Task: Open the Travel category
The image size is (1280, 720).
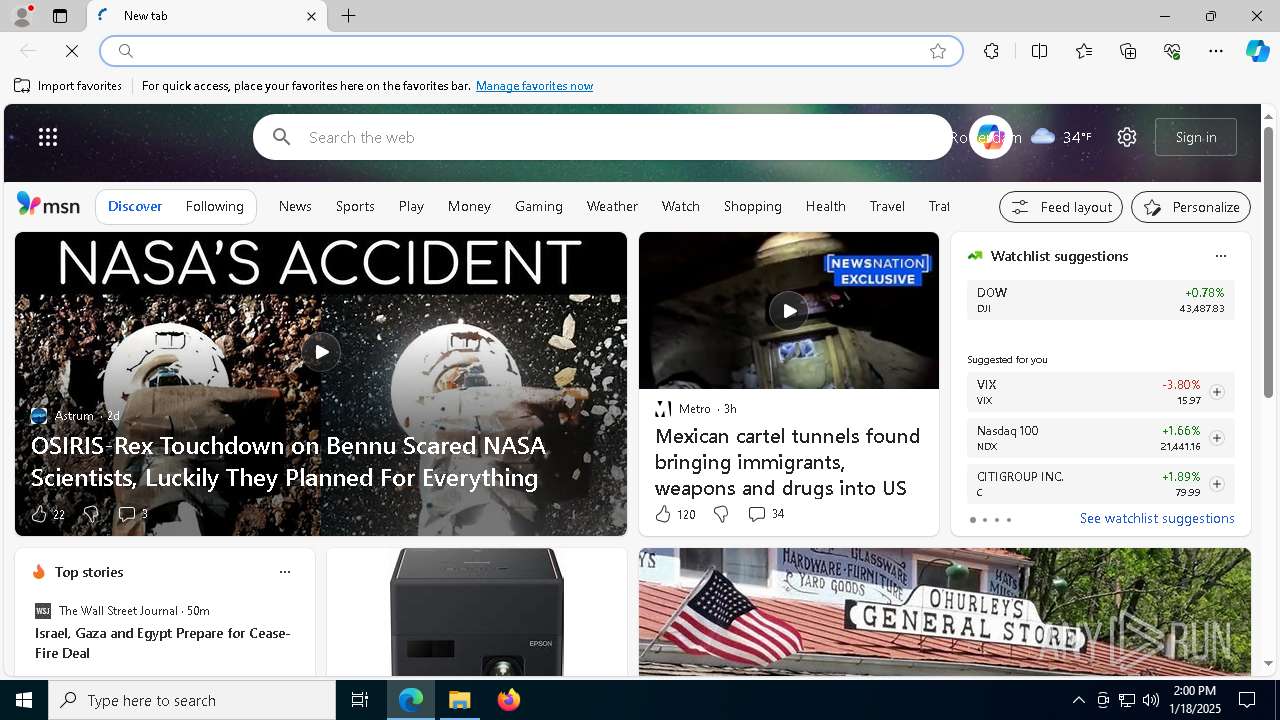Action: coord(887,206)
